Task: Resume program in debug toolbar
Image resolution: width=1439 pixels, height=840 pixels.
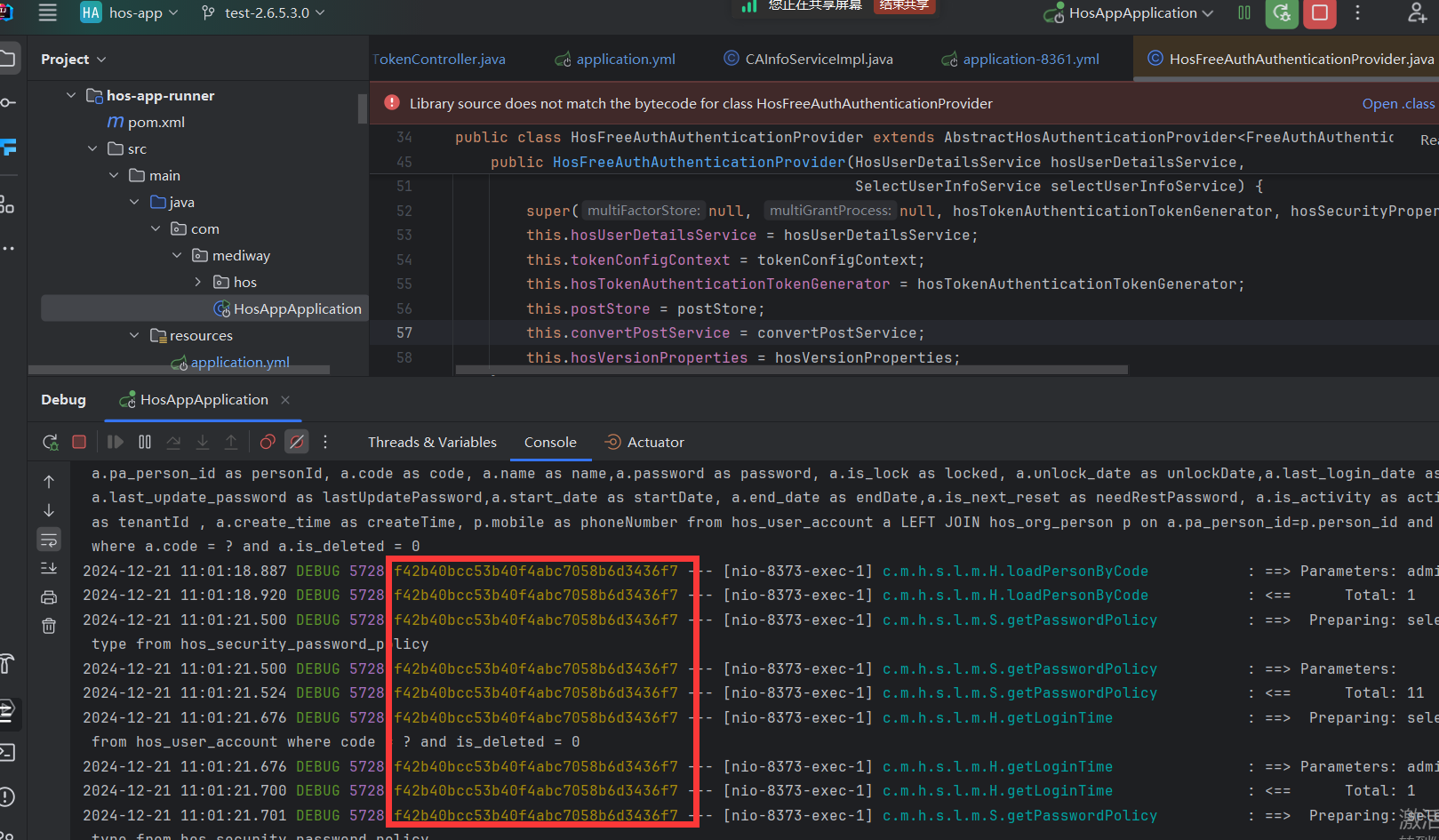Action: pyautogui.click(x=115, y=442)
